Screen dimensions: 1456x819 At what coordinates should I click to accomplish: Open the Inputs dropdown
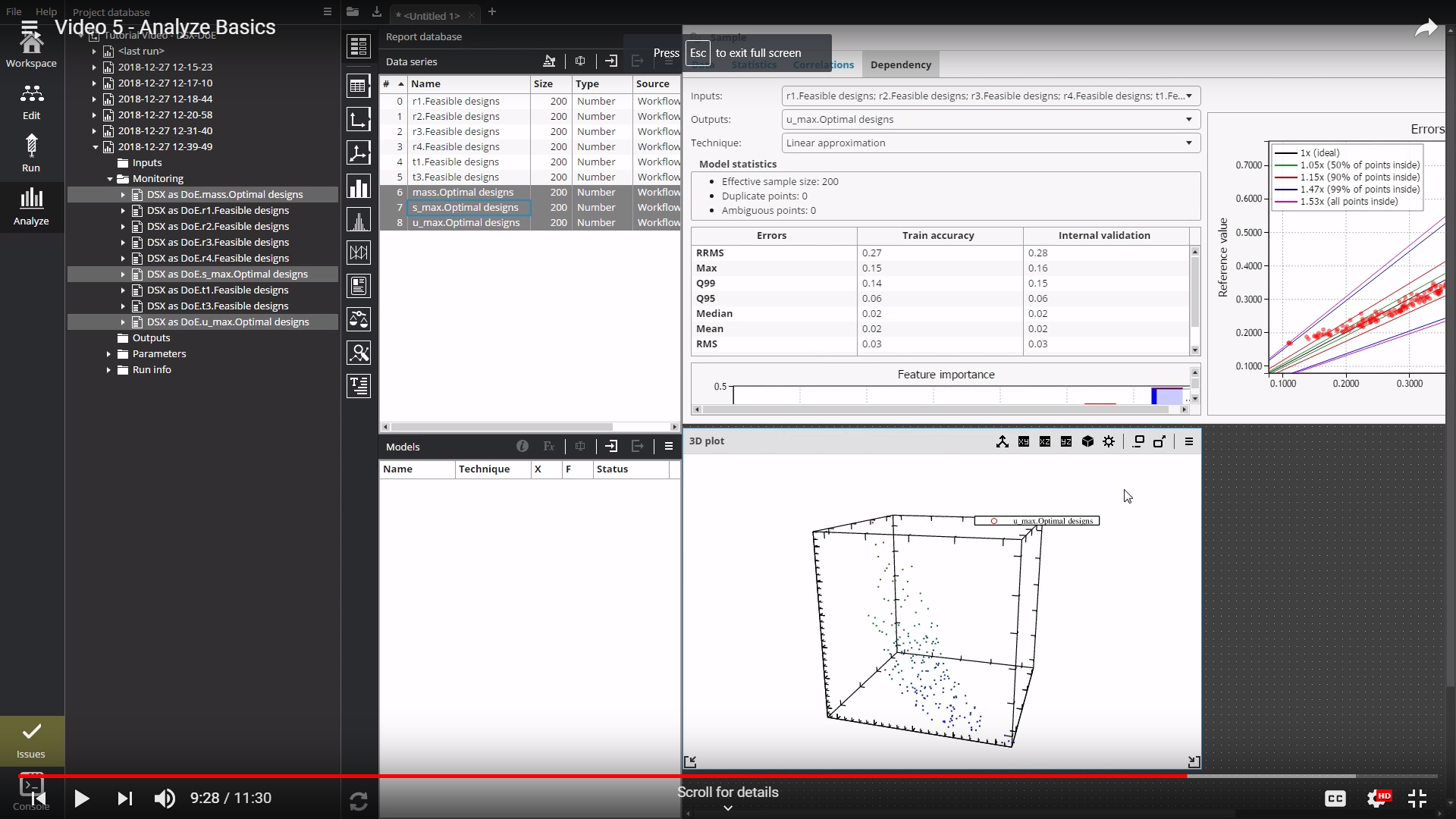click(990, 96)
